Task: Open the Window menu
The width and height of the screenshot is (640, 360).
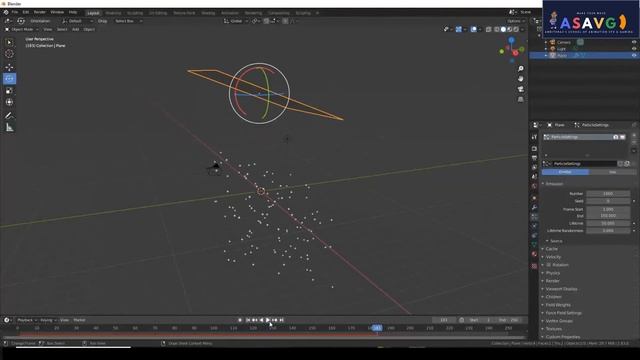Action: pos(57,12)
